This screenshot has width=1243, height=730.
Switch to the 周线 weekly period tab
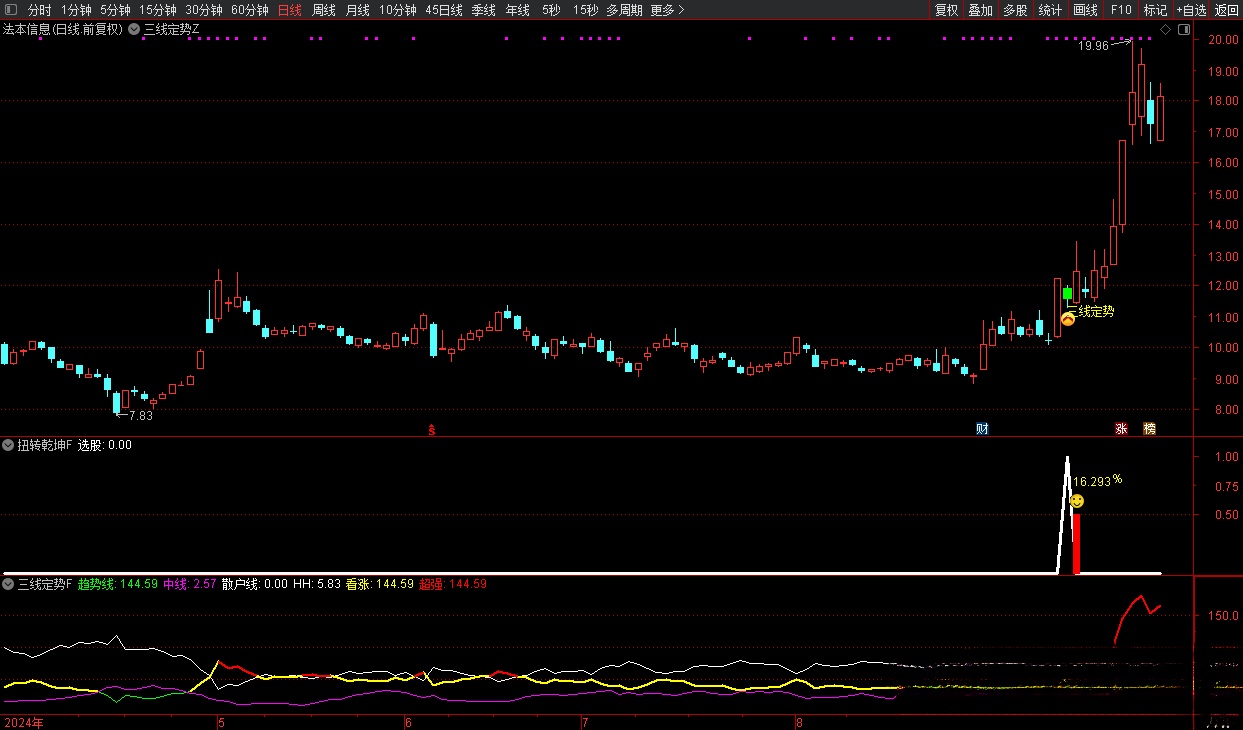click(323, 10)
